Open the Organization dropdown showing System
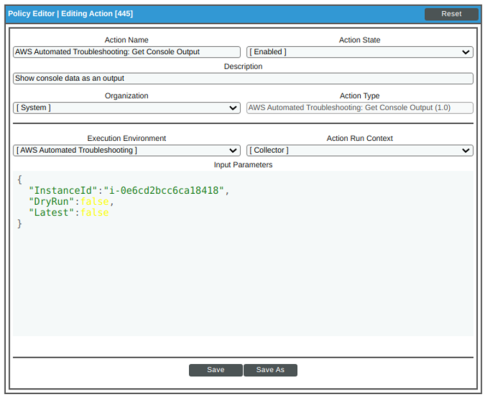Image resolution: width=485 pixels, height=400 pixels. click(127, 108)
